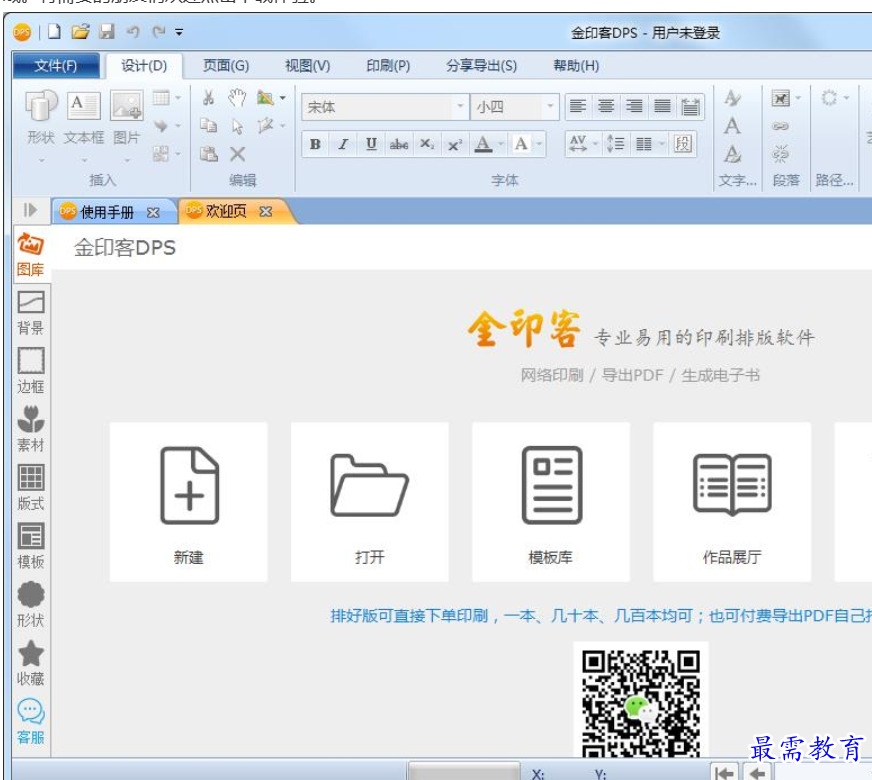Open the 收藏 favorites sidebar panel
Viewport: 872px width, 780px height.
pyautogui.click(x=31, y=663)
